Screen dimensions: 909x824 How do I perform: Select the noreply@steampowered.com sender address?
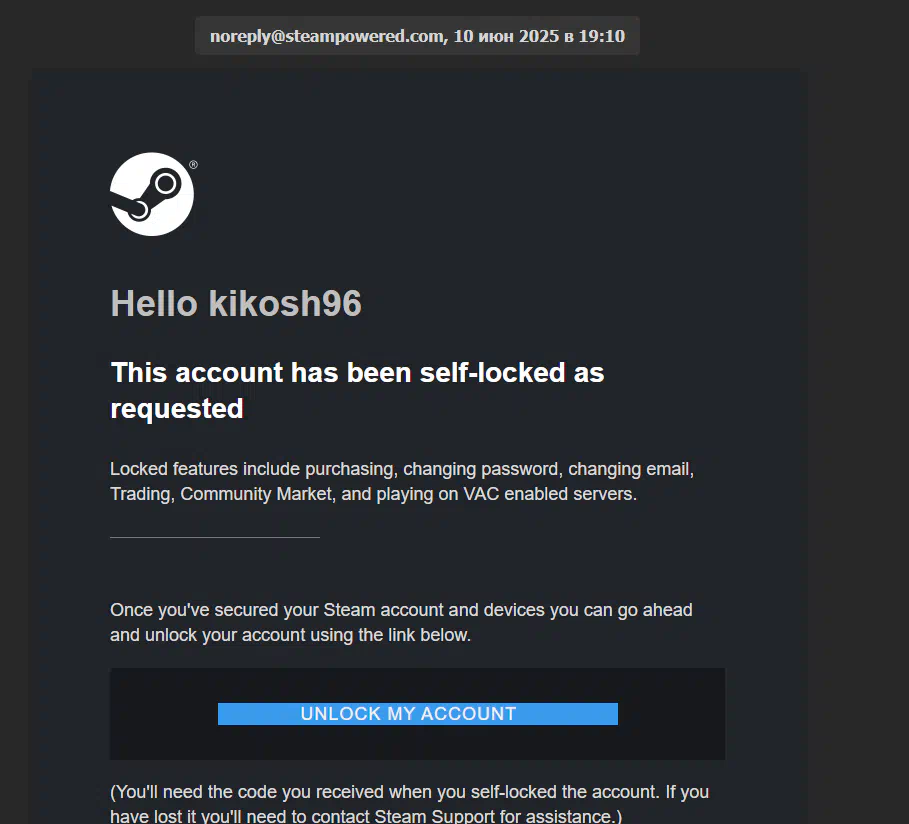click(x=326, y=36)
